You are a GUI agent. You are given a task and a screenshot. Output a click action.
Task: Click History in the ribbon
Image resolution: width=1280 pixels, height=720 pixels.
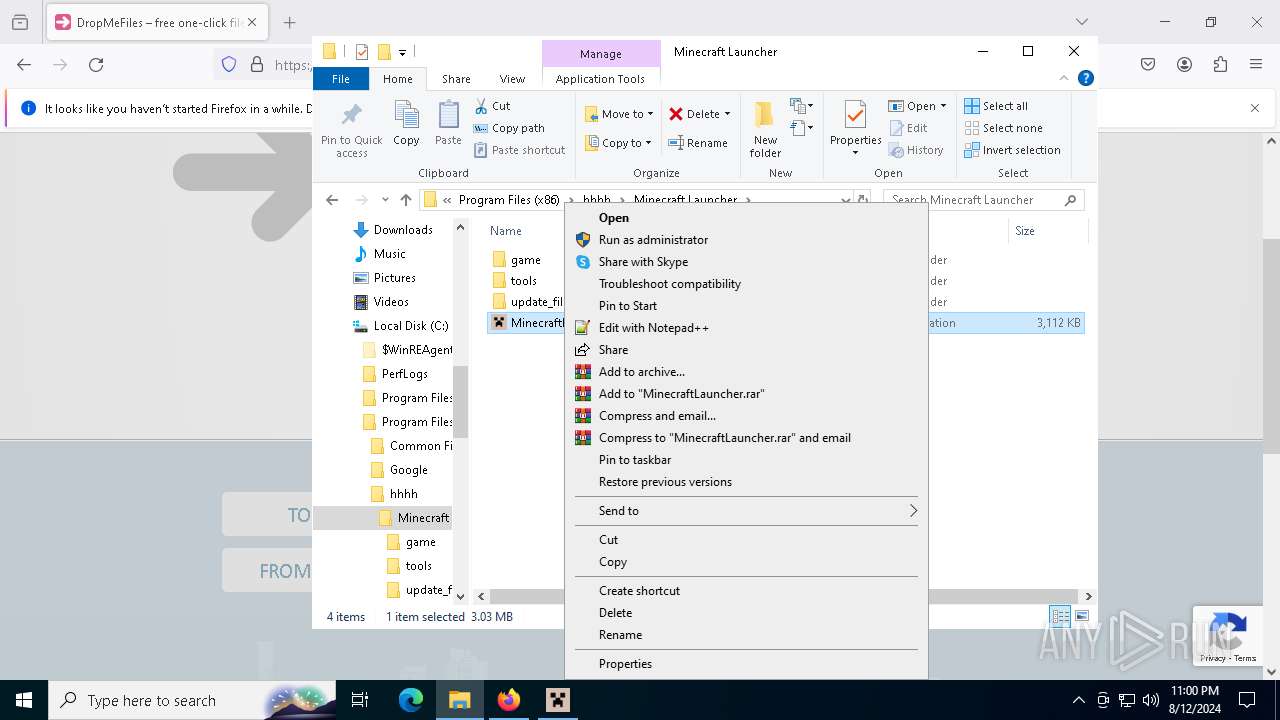(x=915, y=150)
